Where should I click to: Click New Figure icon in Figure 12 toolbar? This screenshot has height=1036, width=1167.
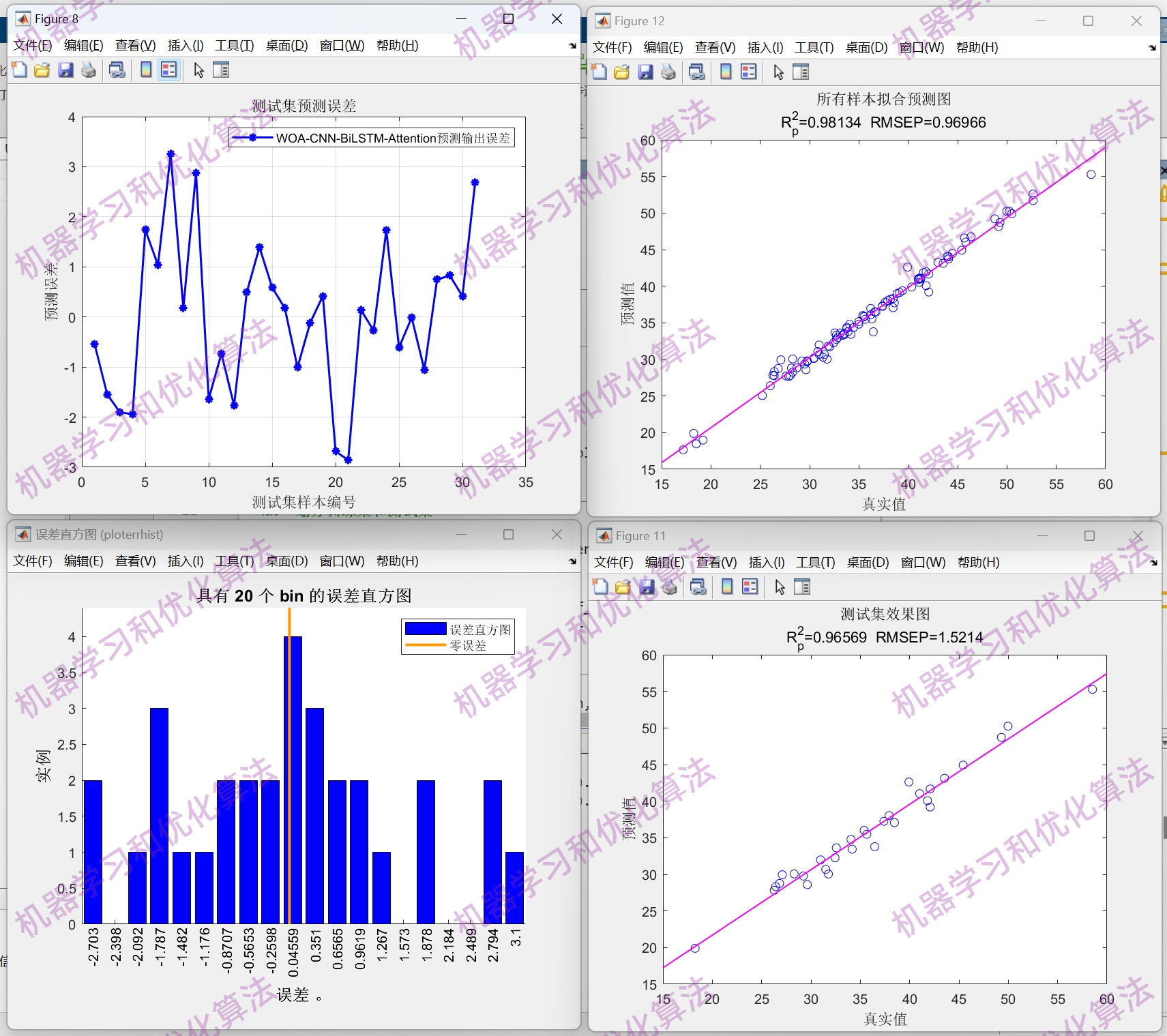pos(600,72)
